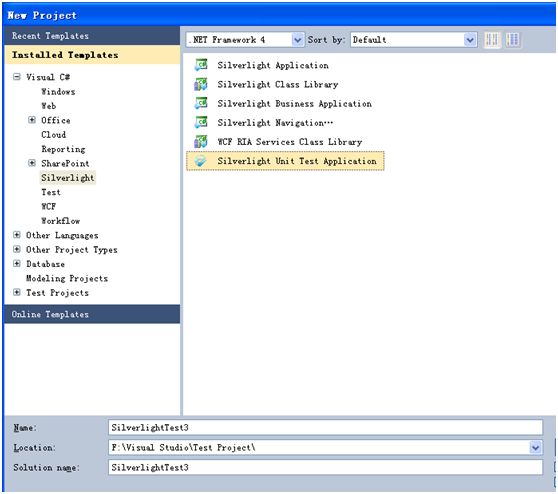Viewport: 558px width, 494px height.
Task: Choose Silverlight Business Application template name
Action: (294, 104)
